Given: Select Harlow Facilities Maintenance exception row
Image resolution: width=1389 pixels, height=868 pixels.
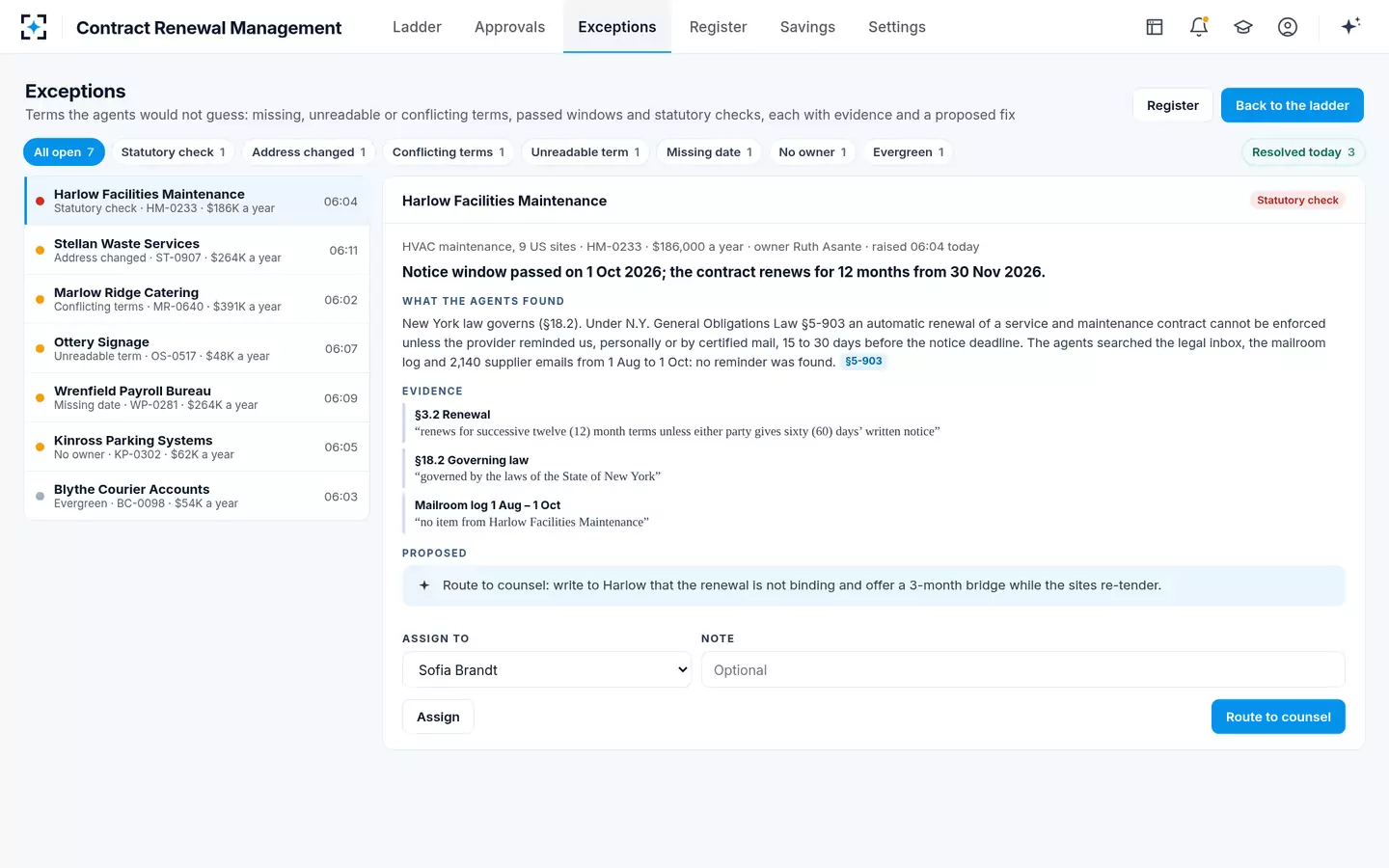Looking at the screenshot, I should 197,201.
